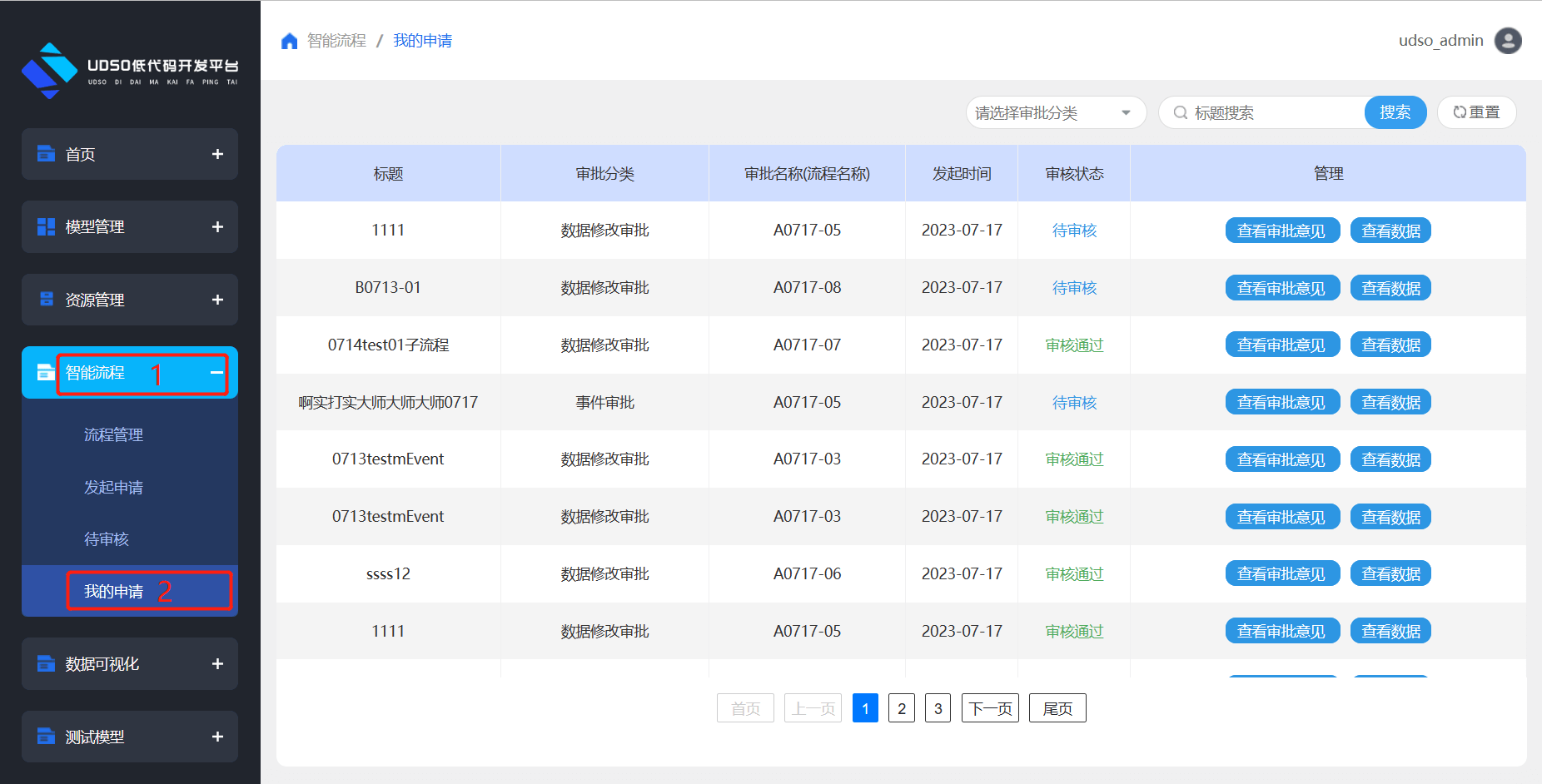Collapse the 智能流程 menu minus sign
The height and width of the screenshot is (784, 1542).
[x=216, y=372]
